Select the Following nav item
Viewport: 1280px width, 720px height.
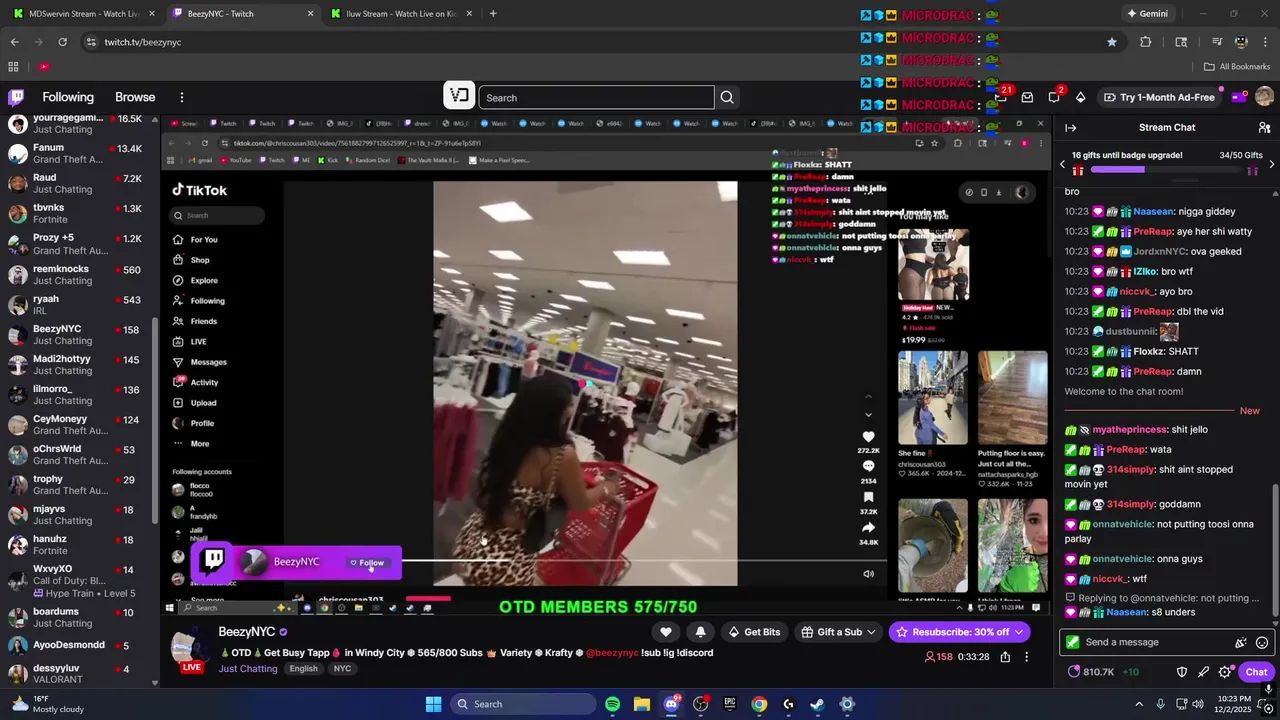(x=68, y=97)
